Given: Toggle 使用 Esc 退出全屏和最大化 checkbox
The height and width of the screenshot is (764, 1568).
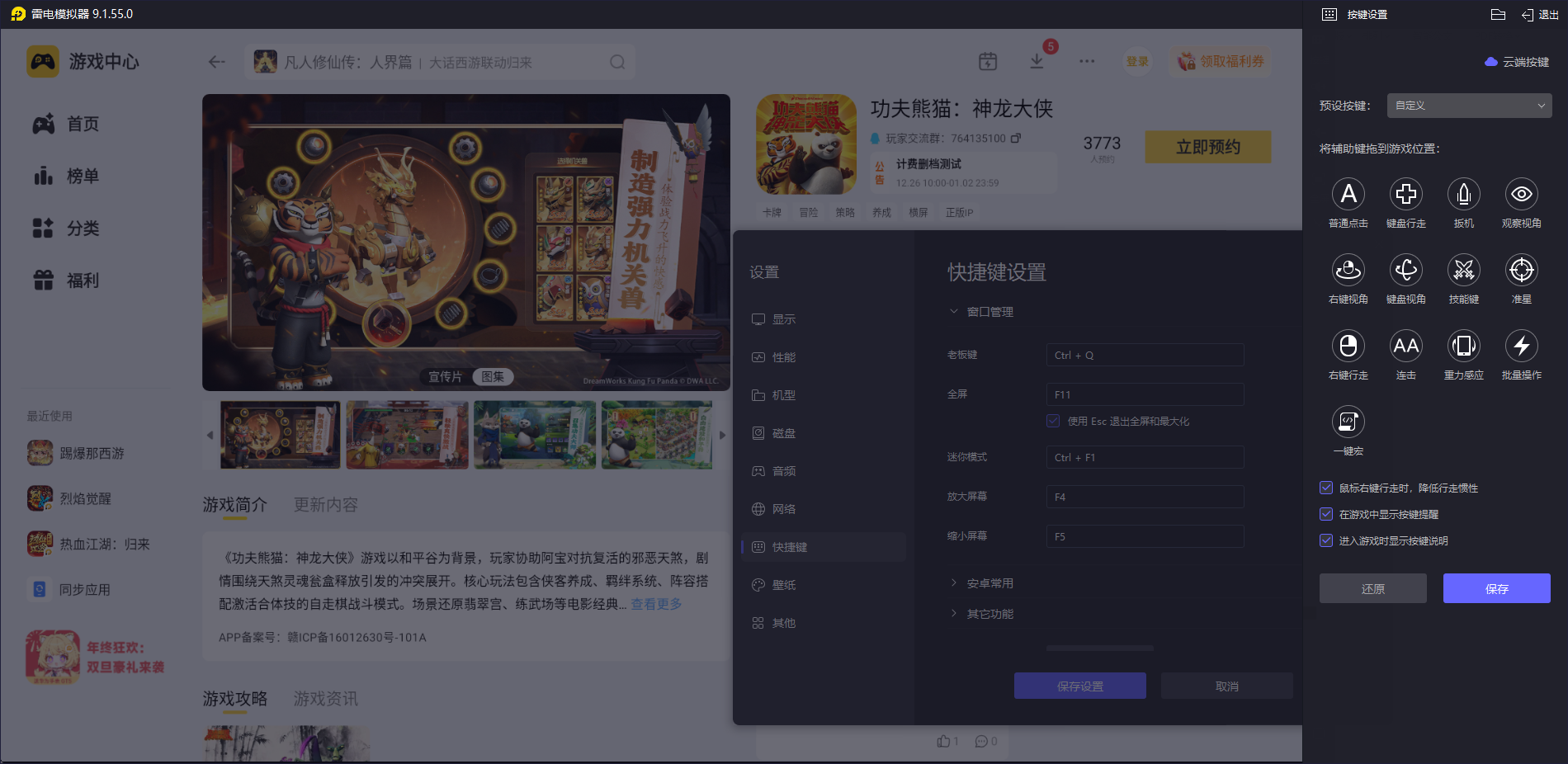Looking at the screenshot, I should 1053,421.
